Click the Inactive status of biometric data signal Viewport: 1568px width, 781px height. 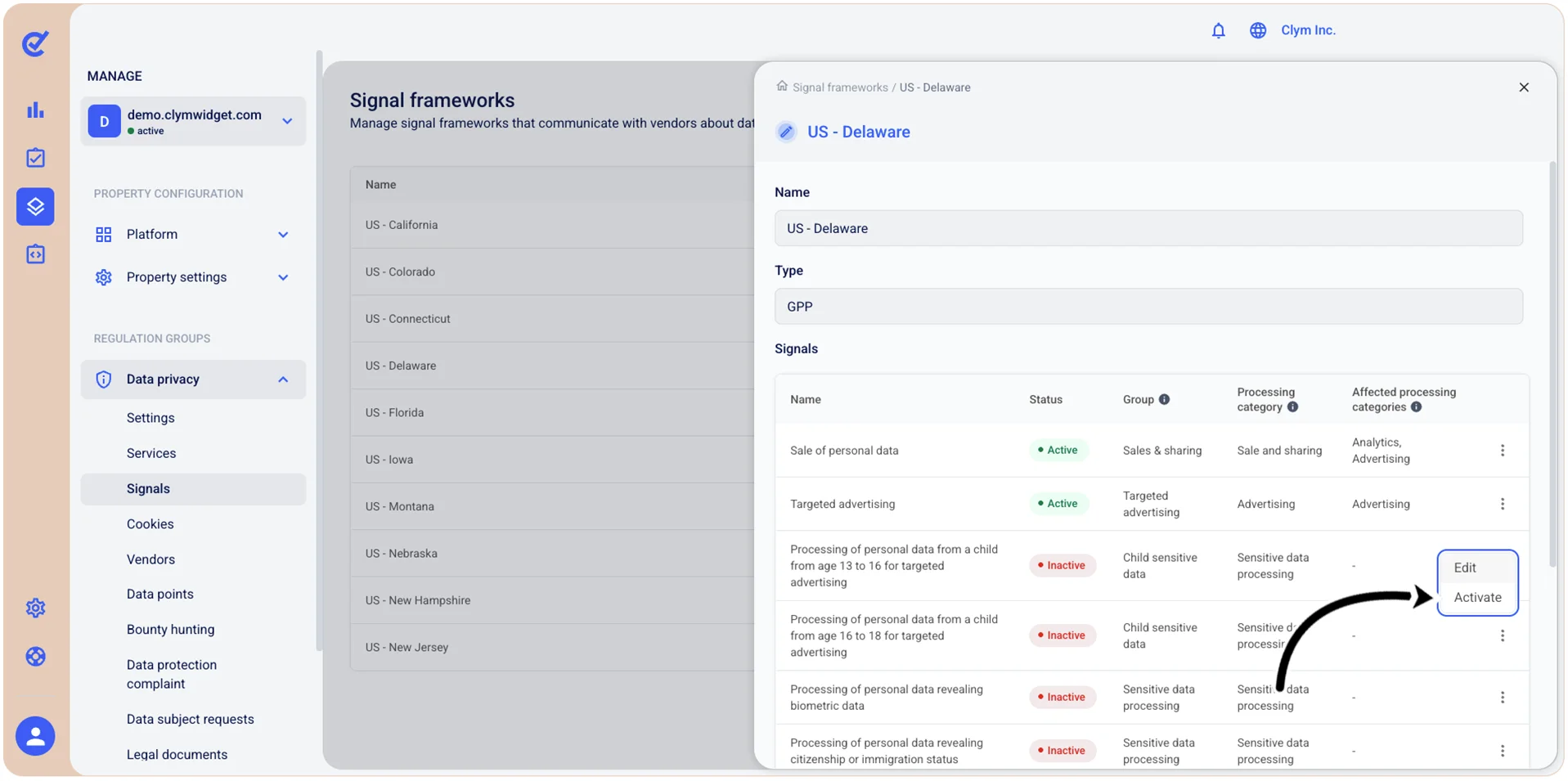click(1062, 697)
